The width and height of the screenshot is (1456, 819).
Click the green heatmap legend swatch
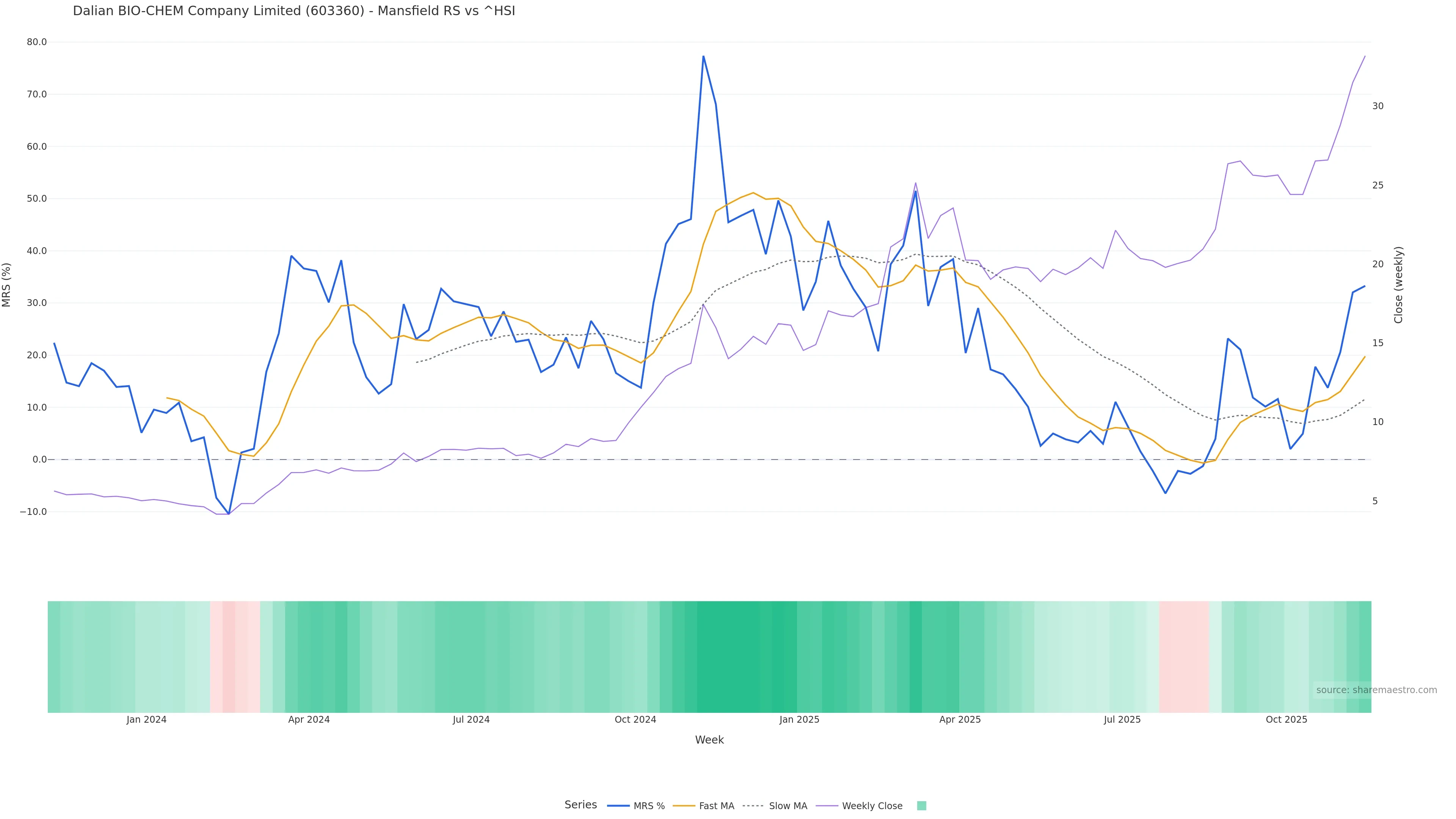coord(921,806)
